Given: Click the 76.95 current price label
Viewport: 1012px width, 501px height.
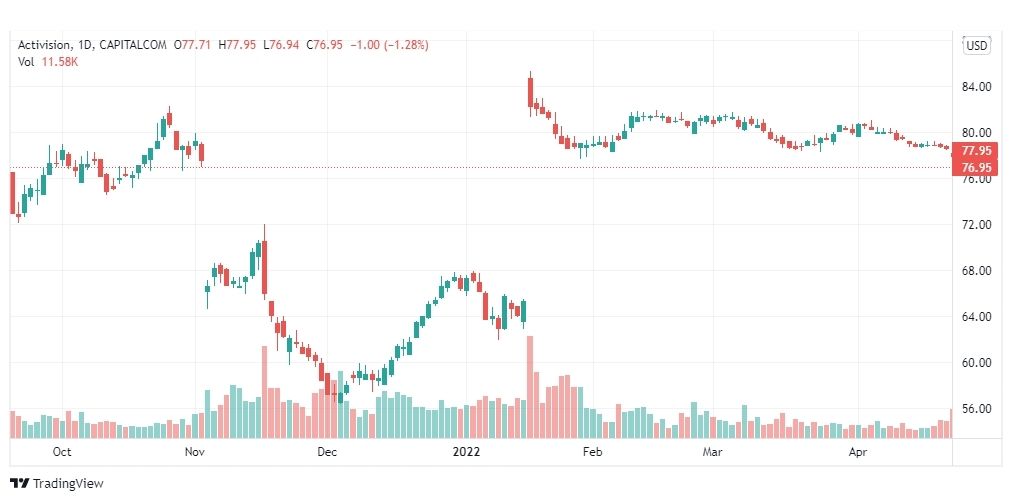Looking at the screenshot, I should (x=975, y=167).
